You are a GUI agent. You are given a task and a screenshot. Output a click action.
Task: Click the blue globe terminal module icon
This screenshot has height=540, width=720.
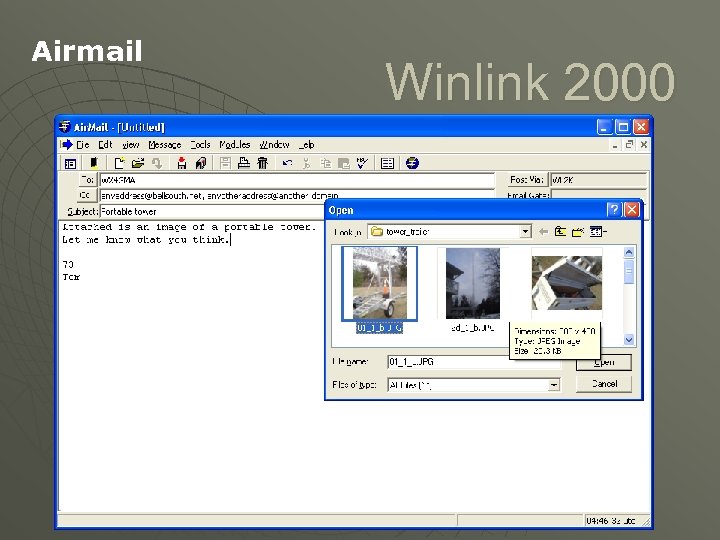412,163
